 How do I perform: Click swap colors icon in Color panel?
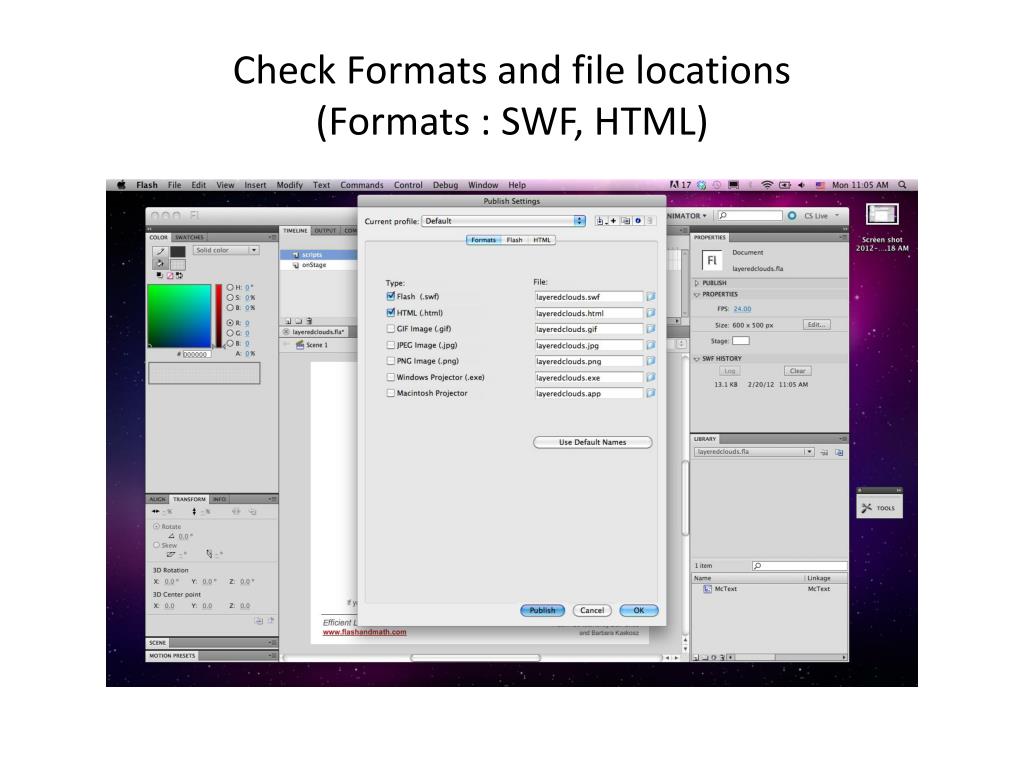coord(179,276)
